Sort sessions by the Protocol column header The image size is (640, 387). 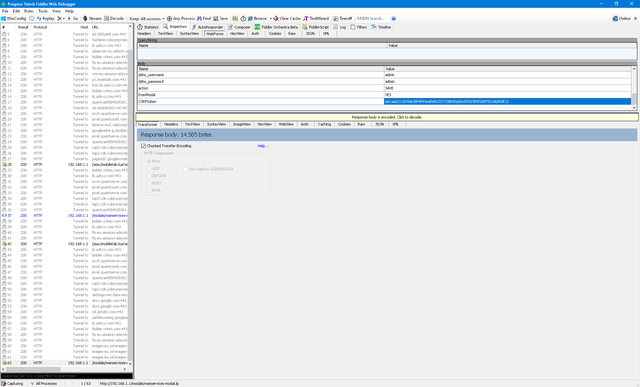click(x=40, y=27)
